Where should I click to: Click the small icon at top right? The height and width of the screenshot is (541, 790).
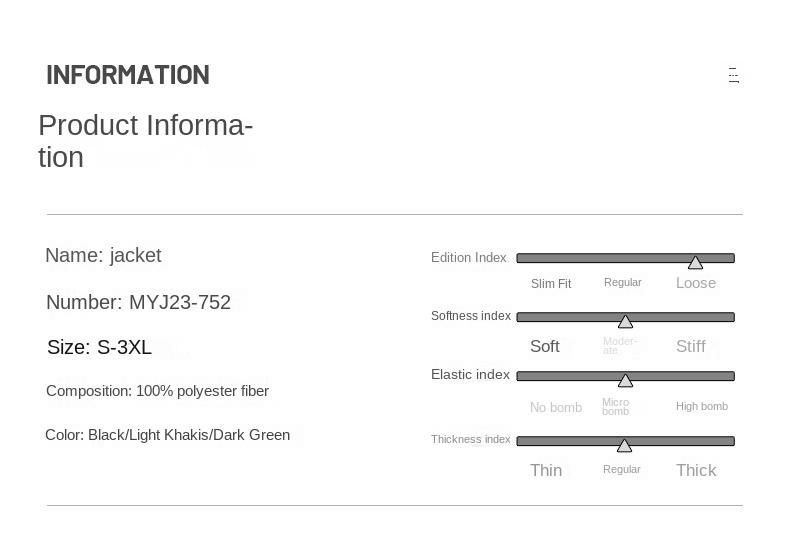click(x=733, y=75)
